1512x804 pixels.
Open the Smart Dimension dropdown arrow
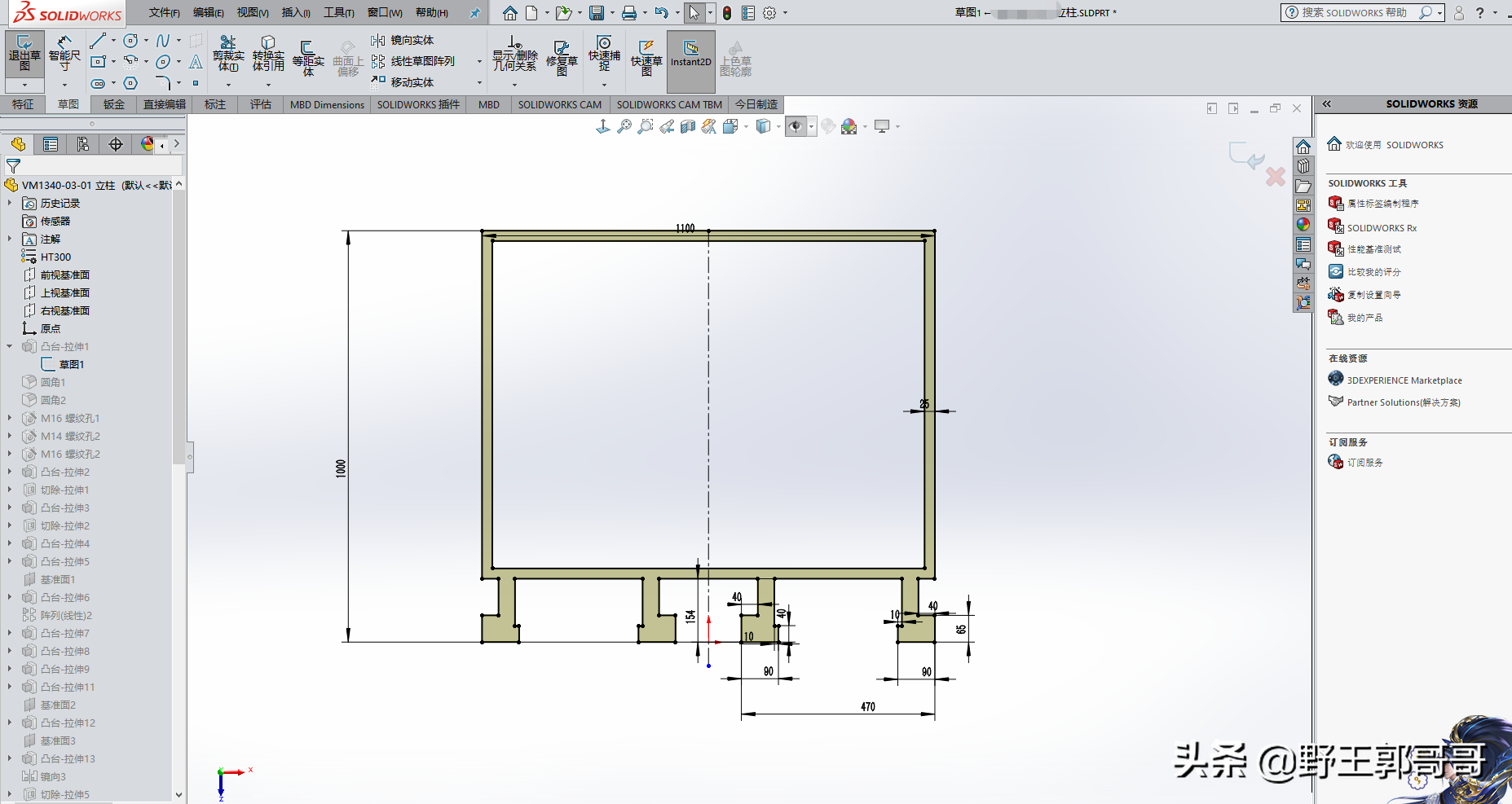(64, 85)
